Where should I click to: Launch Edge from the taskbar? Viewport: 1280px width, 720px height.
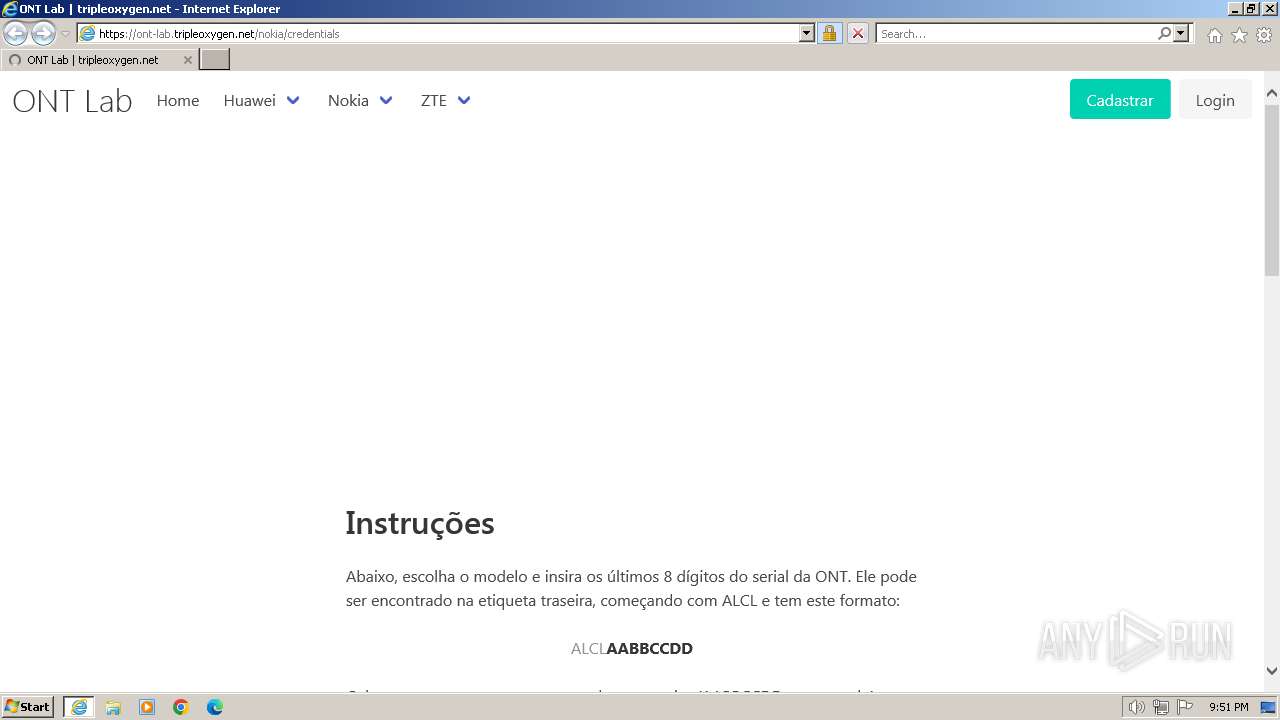pos(215,707)
